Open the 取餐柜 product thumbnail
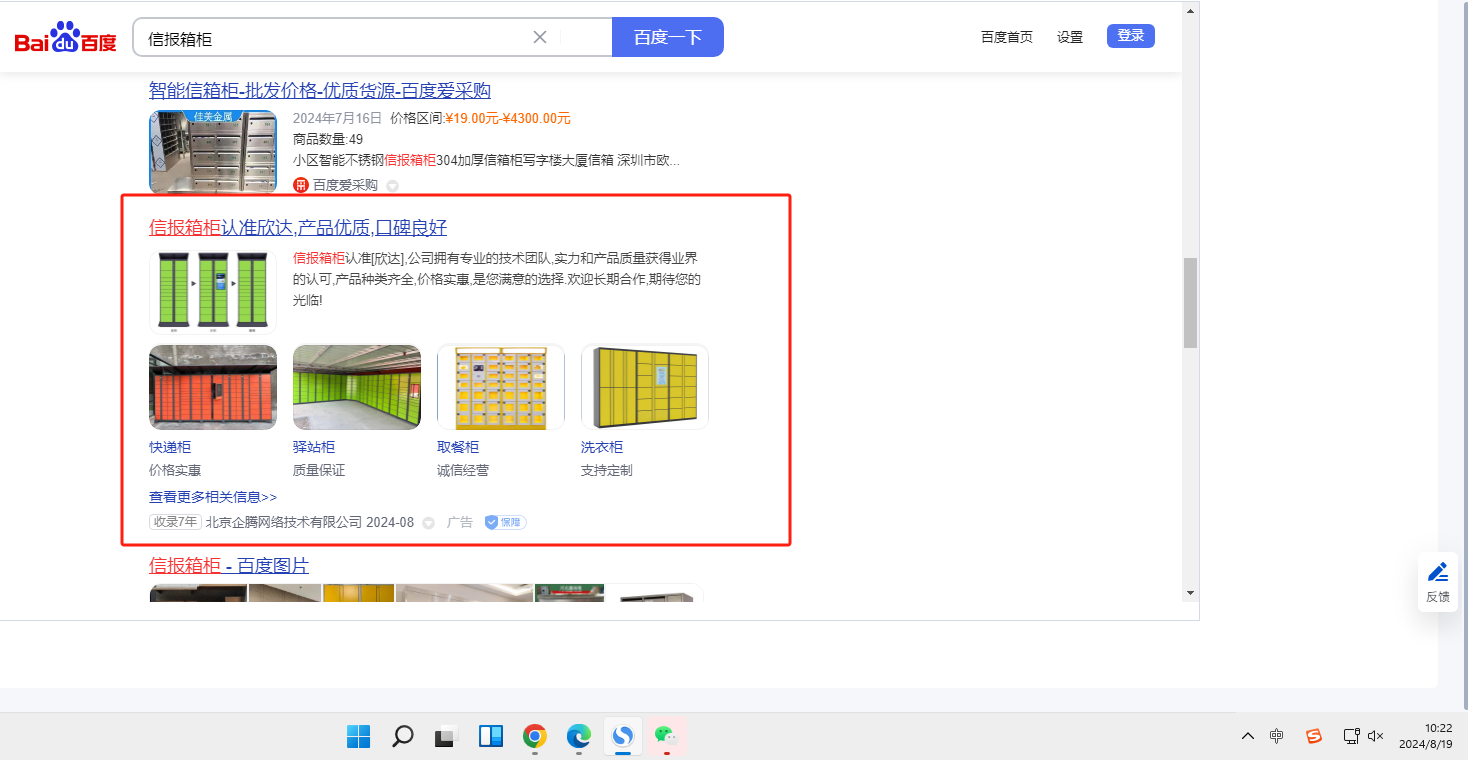The height and width of the screenshot is (760, 1468). 500,387
